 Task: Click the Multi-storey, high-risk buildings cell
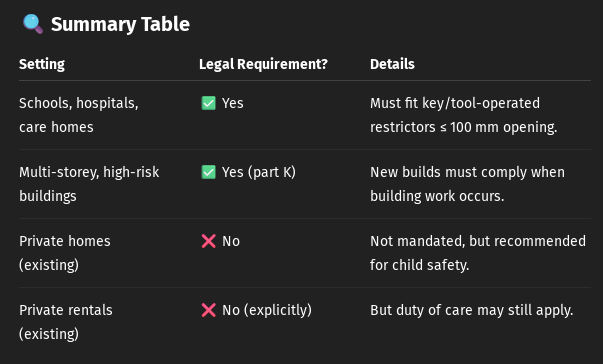click(x=89, y=184)
